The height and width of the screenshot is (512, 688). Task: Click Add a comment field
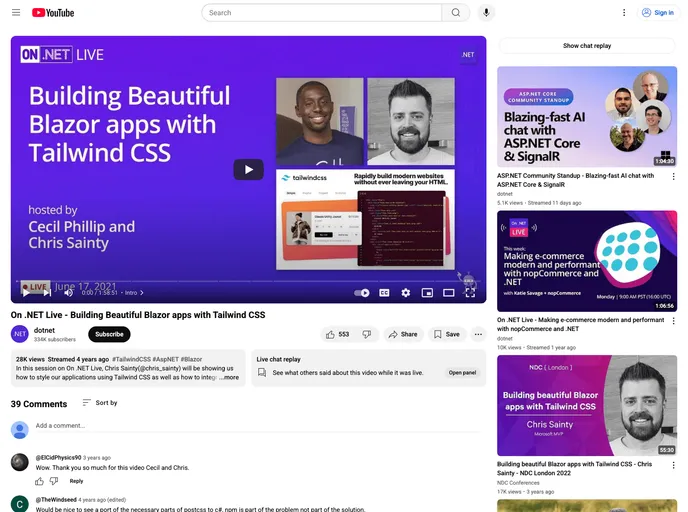pyautogui.click(x=258, y=426)
